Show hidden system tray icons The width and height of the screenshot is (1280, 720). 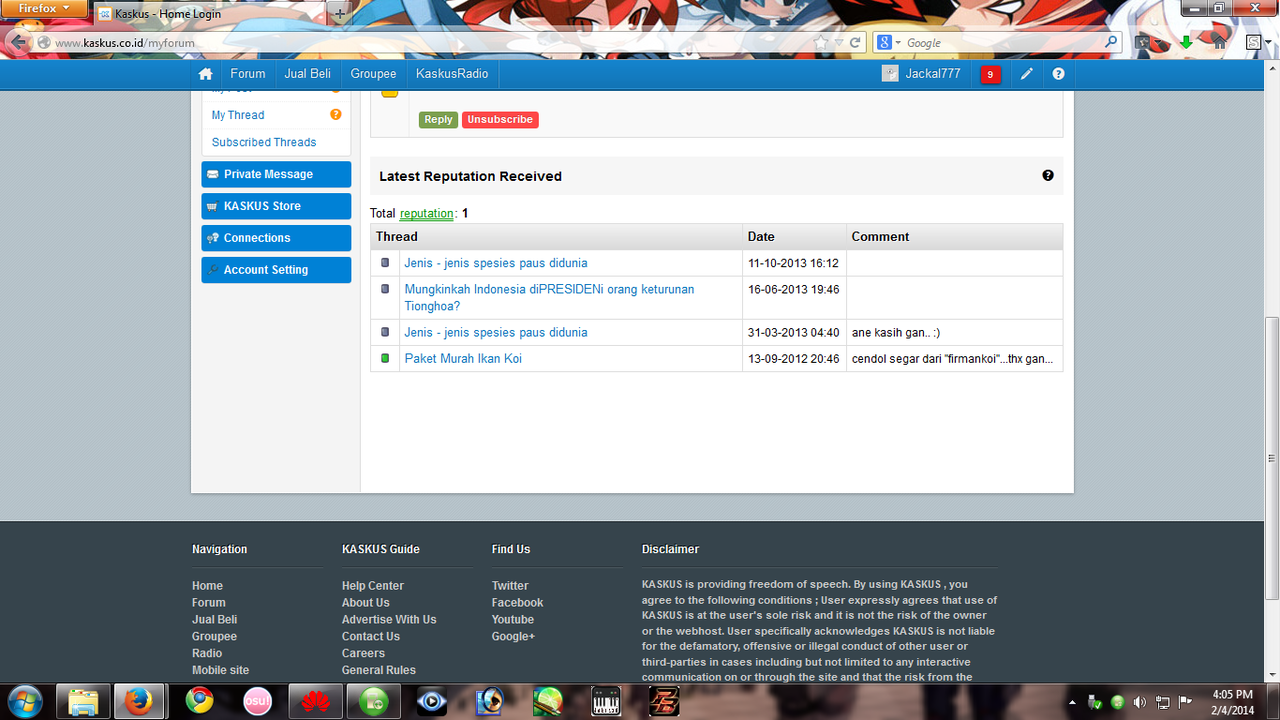click(x=1072, y=702)
